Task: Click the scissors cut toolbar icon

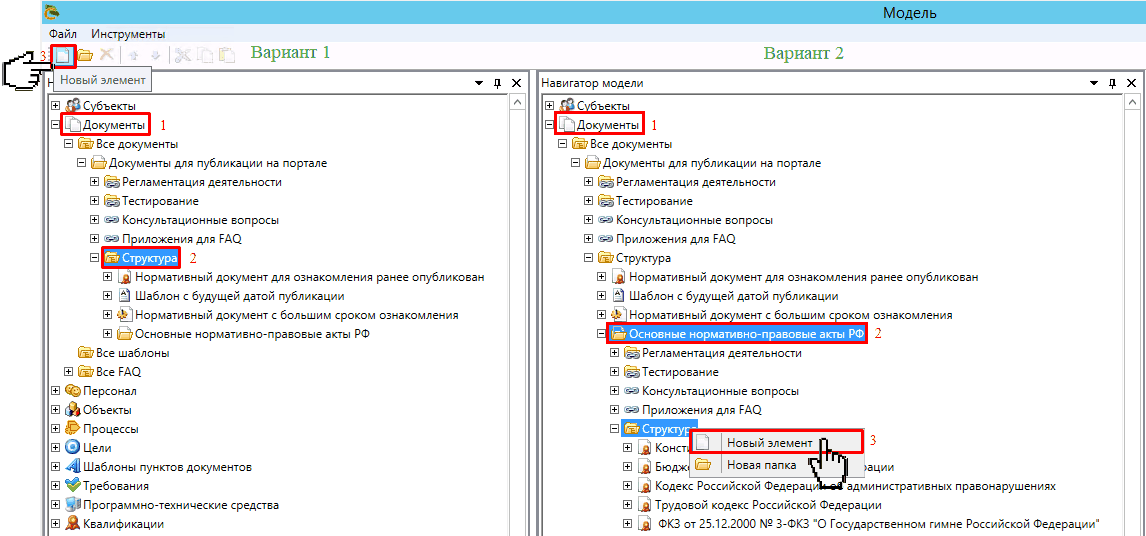Action: click(183, 56)
